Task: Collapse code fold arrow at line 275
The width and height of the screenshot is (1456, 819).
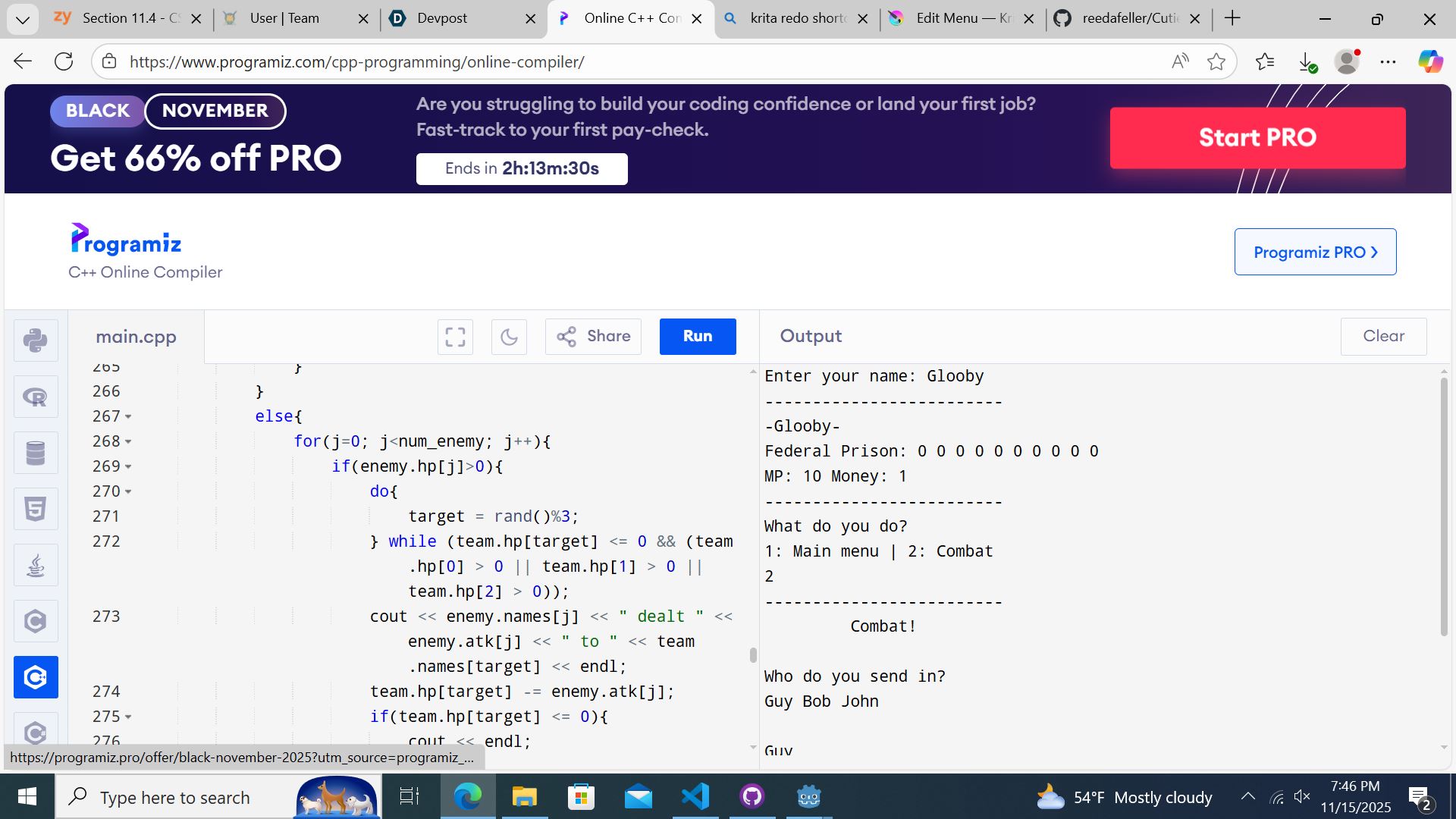Action: (x=128, y=717)
